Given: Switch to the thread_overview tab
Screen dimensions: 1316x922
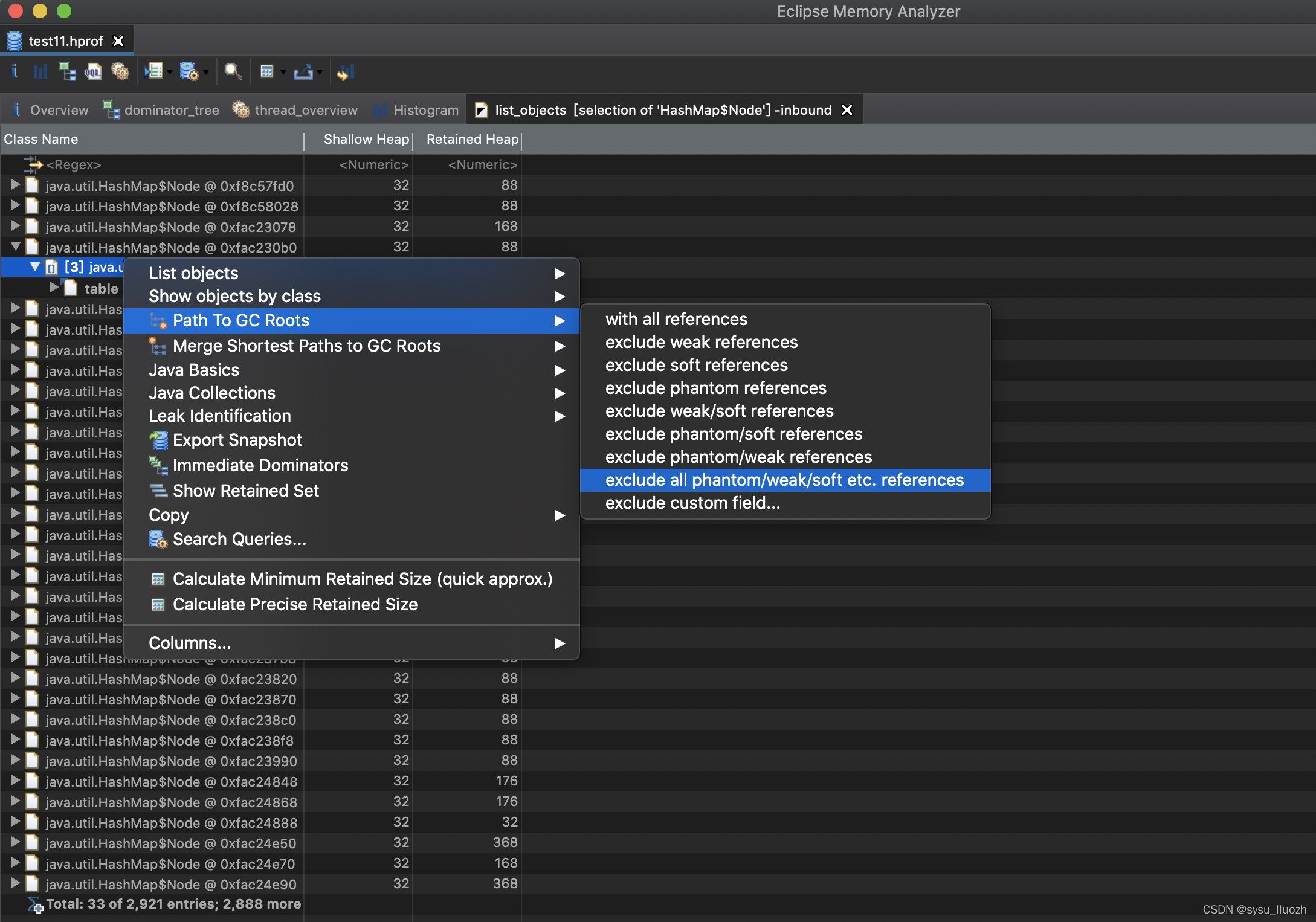Looking at the screenshot, I should 296,110.
